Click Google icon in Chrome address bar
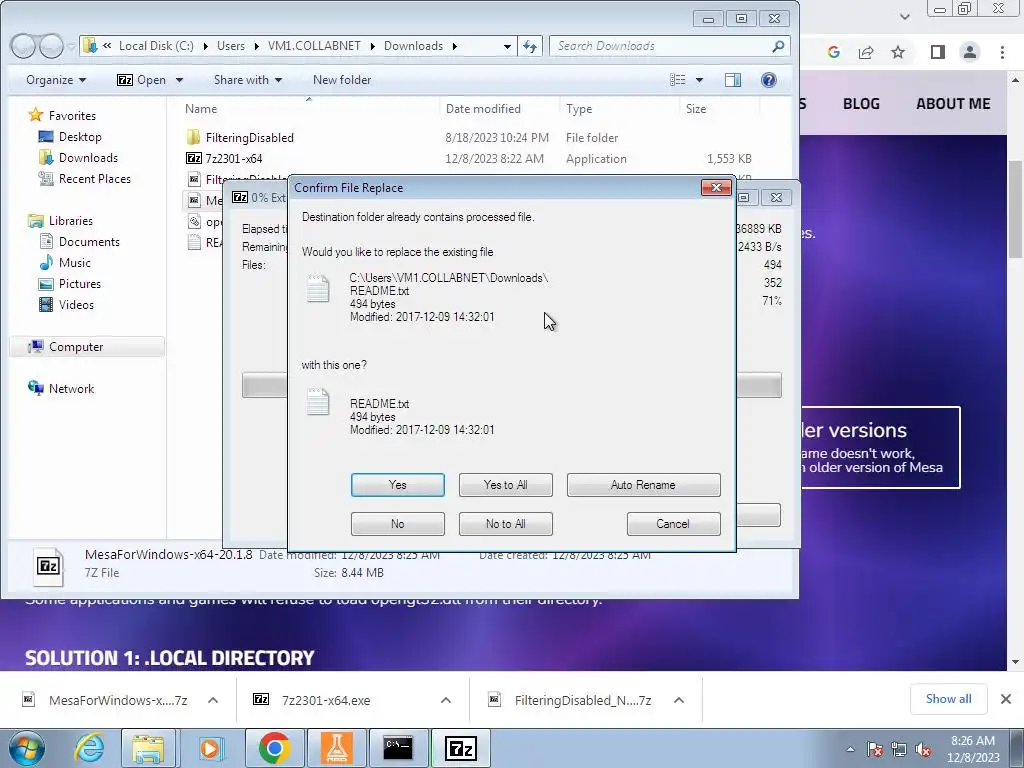 833,52
